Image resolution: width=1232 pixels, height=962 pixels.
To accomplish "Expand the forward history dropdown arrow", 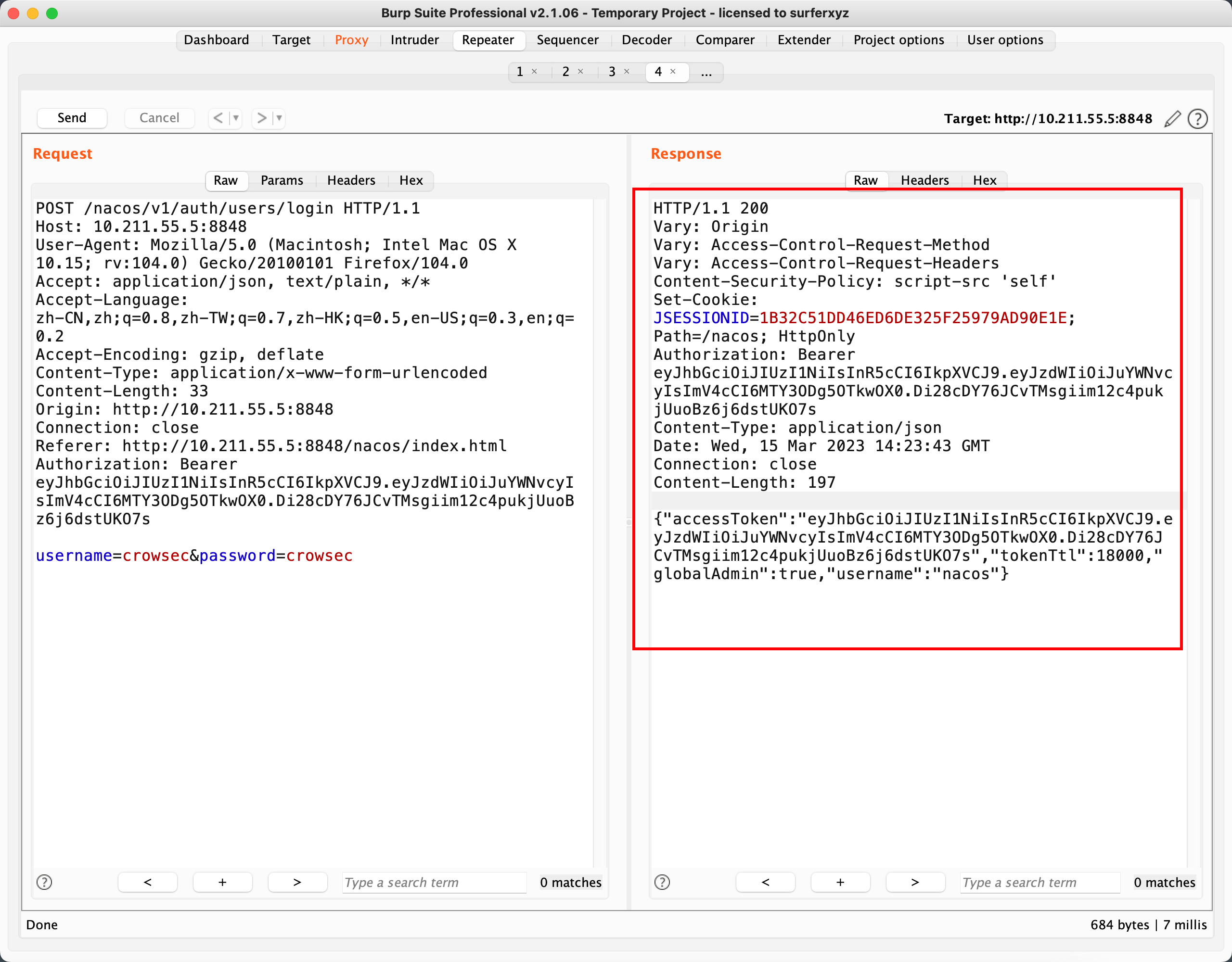I will click(x=279, y=118).
